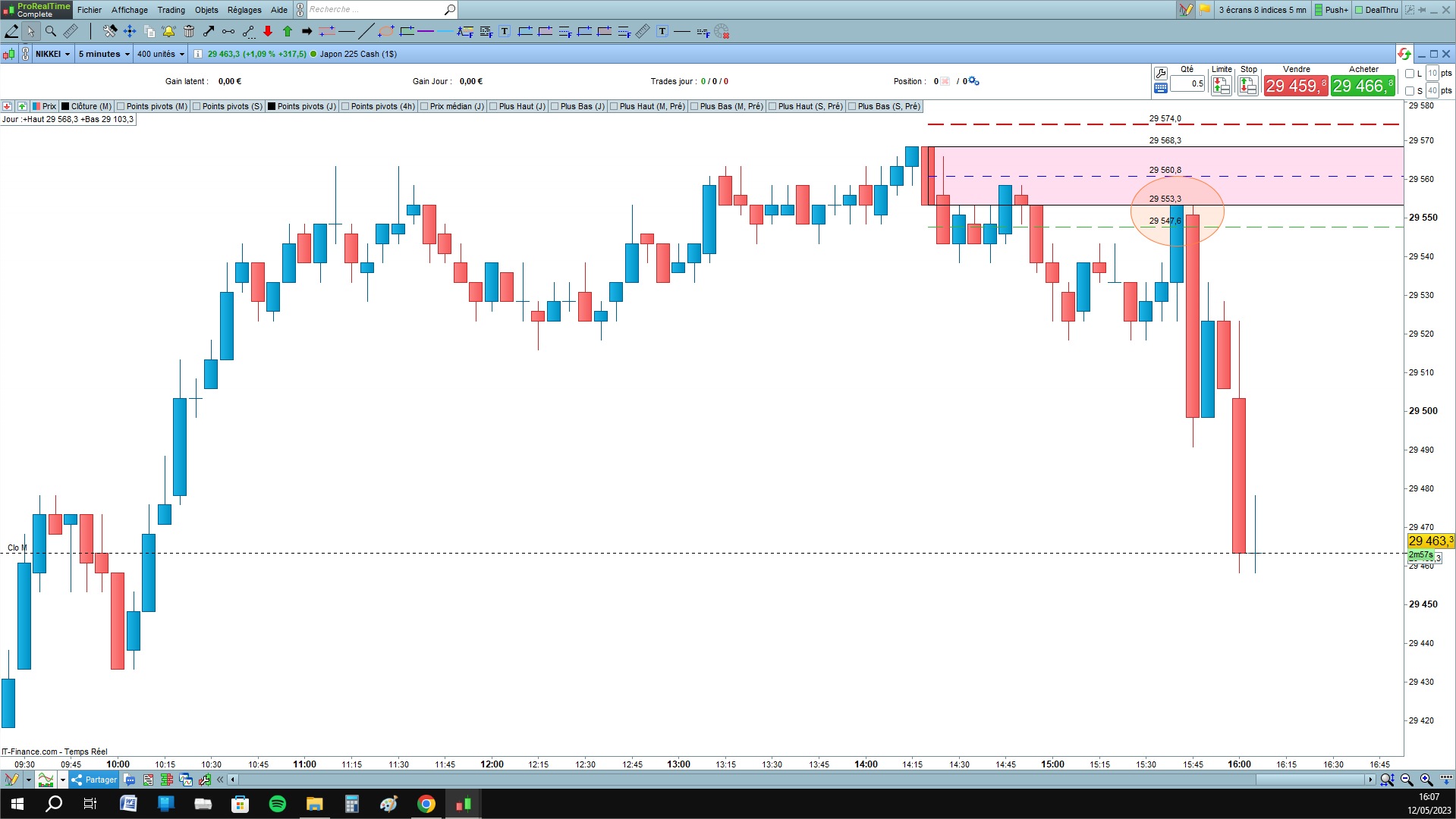This screenshot has height=819, width=1456.
Task: Click the Acheter 29 466 buy button
Action: [1363, 86]
